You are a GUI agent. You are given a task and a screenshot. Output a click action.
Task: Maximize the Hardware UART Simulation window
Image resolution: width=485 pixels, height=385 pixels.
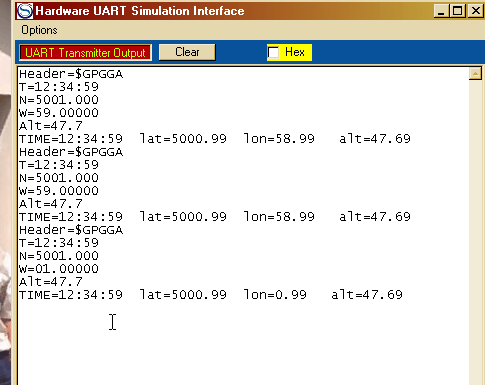click(457, 11)
